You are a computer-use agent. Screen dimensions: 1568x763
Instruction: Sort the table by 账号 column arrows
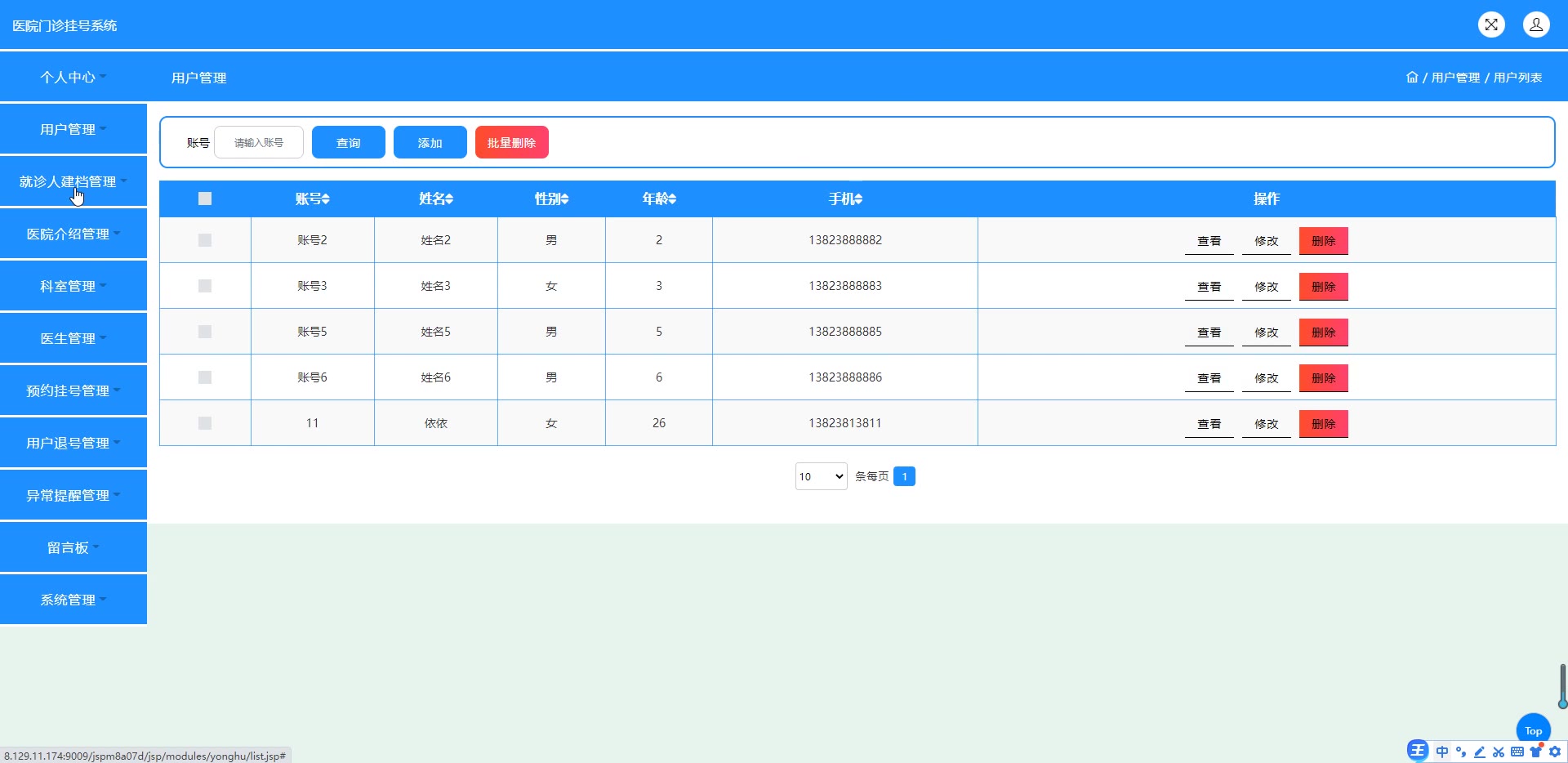tap(326, 199)
